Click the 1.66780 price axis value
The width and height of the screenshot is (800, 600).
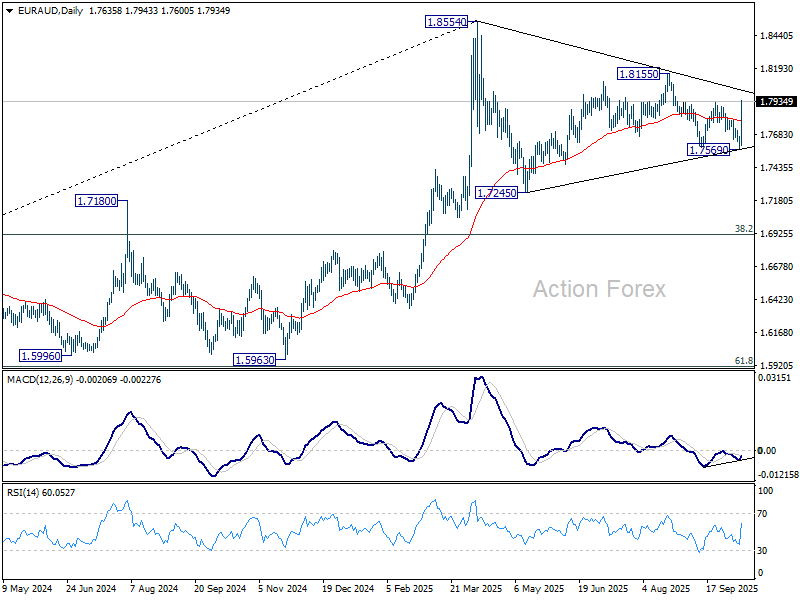[777, 266]
